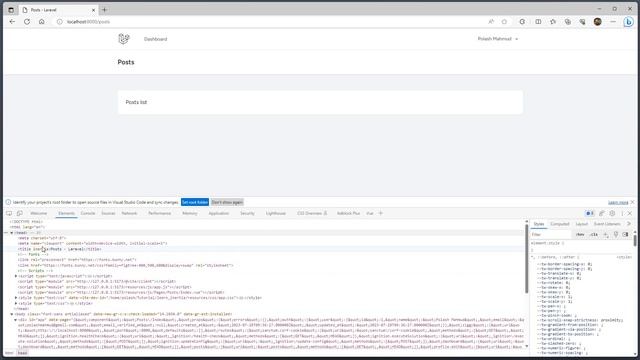Open Customize and control DevTools menu
640x360 pixels.
[x=622, y=213]
